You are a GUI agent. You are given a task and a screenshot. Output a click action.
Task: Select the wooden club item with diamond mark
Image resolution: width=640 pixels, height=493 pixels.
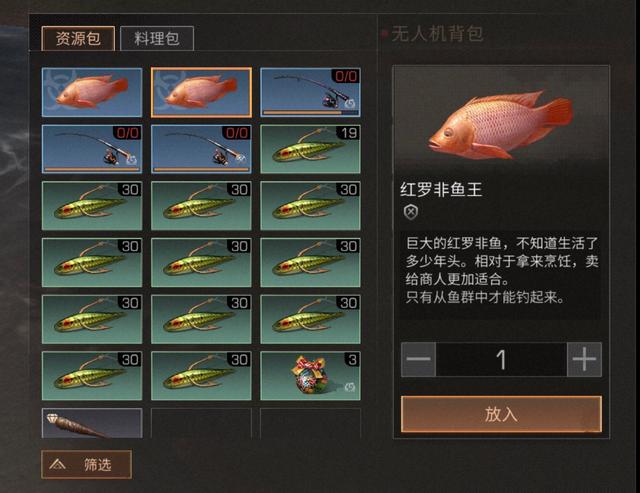[92, 423]
